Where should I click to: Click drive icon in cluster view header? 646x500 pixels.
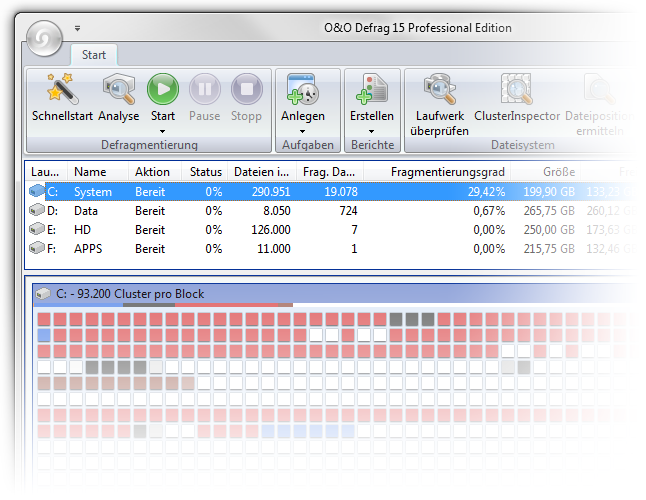[43, 293]
